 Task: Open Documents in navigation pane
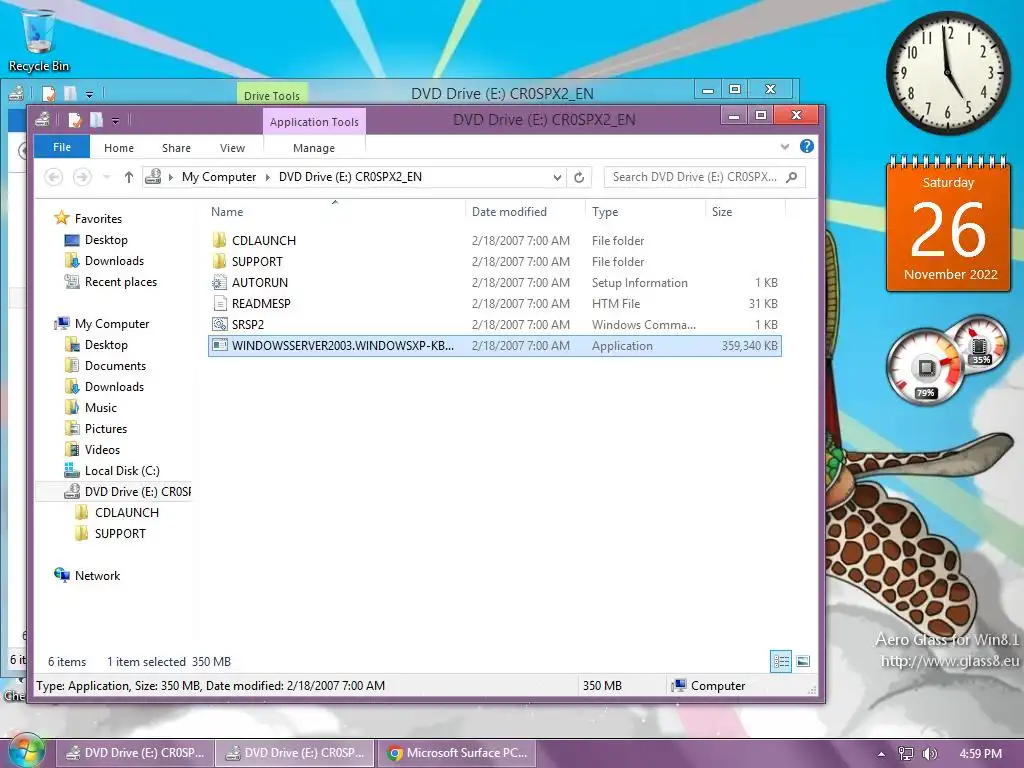106,366
